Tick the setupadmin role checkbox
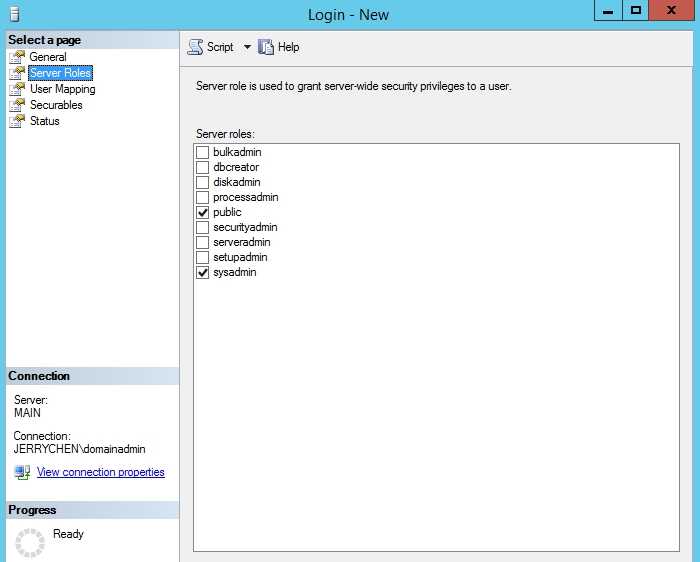This screenshot has height=562, width=700. 203,257
